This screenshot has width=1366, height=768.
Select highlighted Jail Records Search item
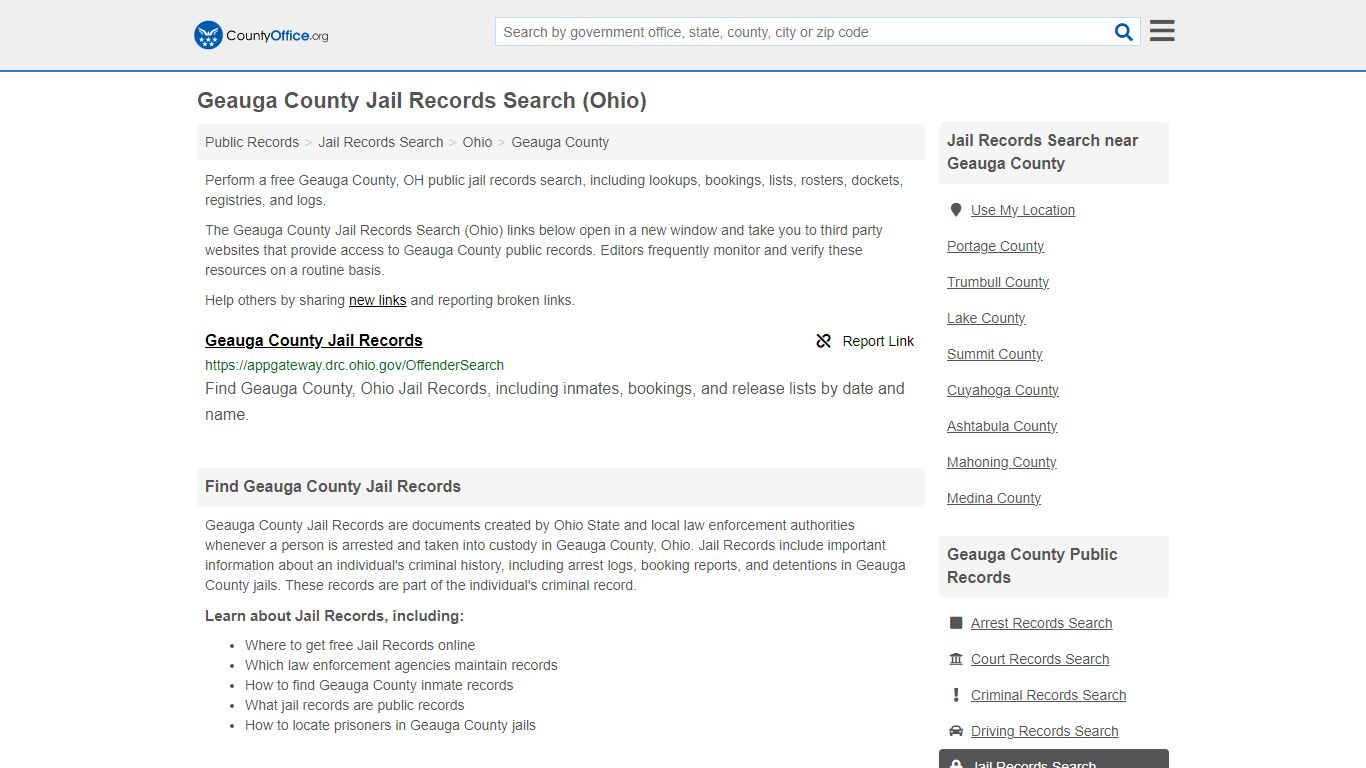[1054, 759]
